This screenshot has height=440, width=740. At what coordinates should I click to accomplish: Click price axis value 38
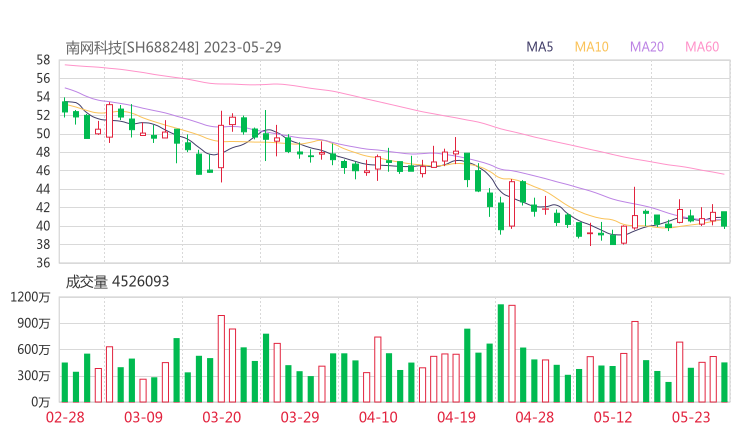tap(43, 245)
